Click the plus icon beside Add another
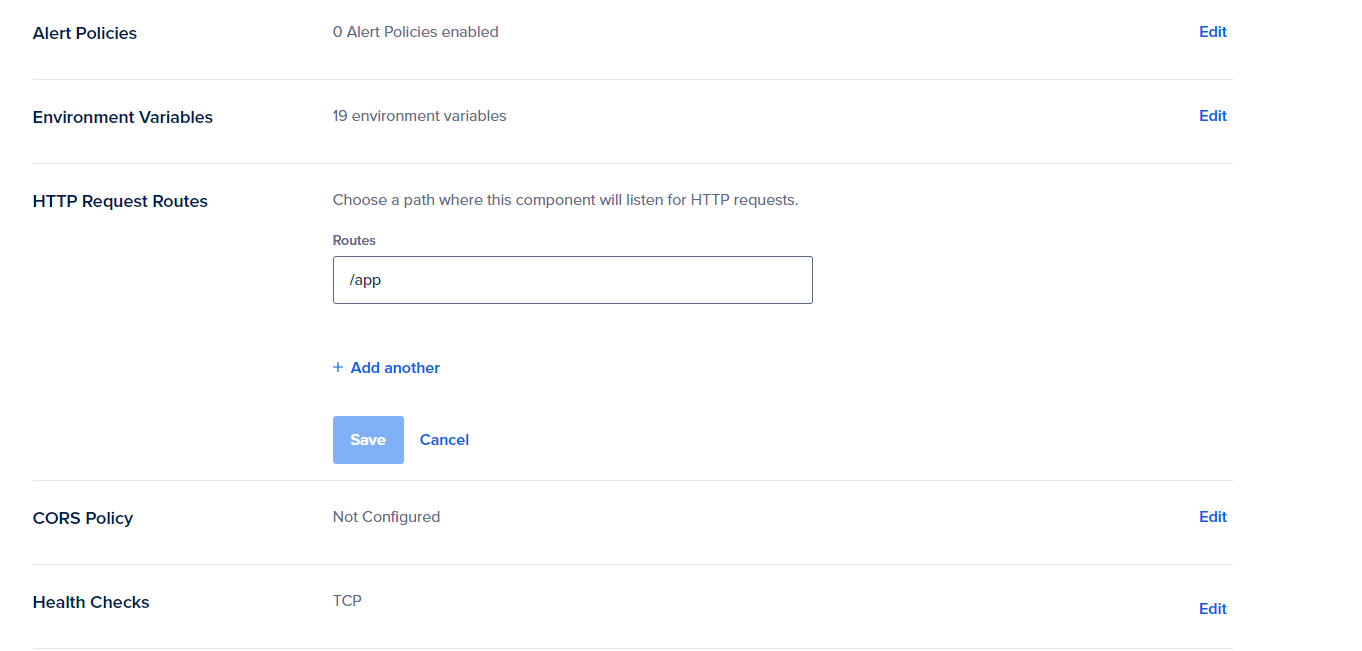1362x651 pixels. 338,368
